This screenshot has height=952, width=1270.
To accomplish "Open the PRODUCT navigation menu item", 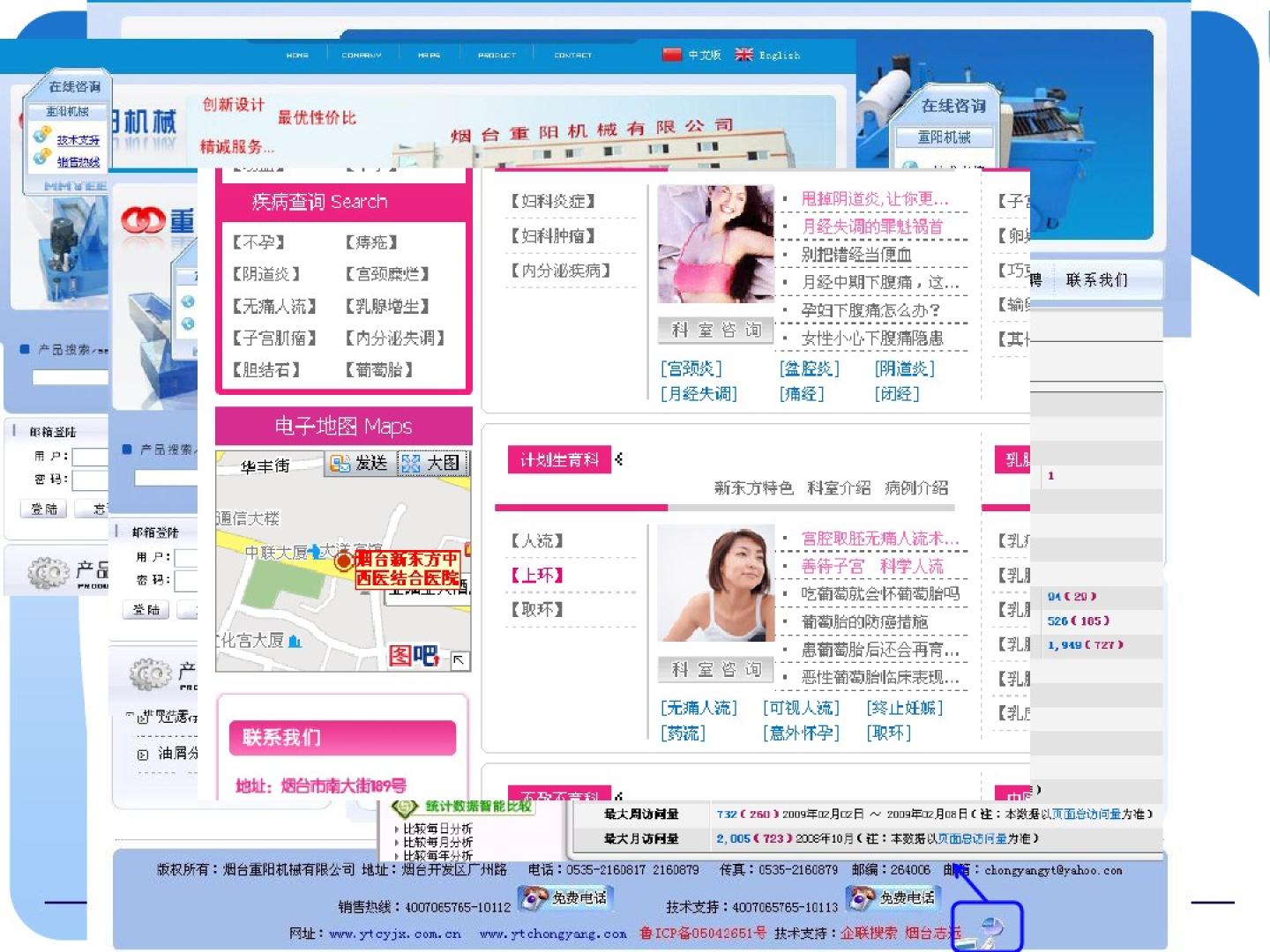I will 497,55.
